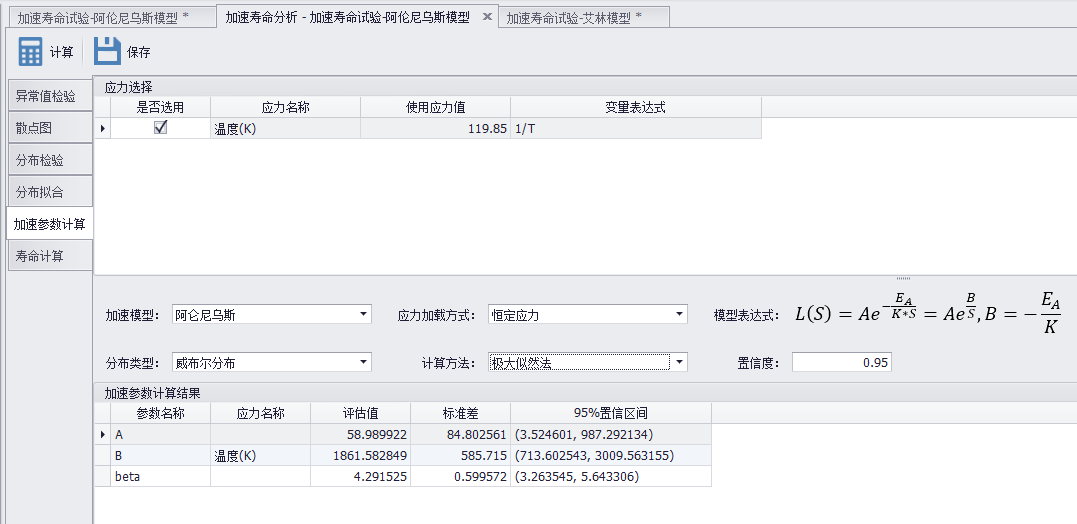This screenshot has height=524, width=1077.
Task: Select the 加速参数计算 side tab
Action: [49, 224]
